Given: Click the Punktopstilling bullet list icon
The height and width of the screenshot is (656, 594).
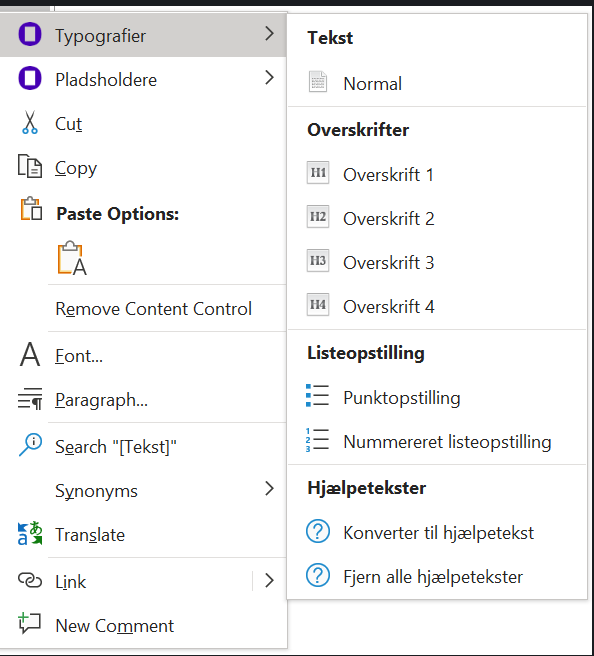Looking at the screenshot, I should 317,396.
